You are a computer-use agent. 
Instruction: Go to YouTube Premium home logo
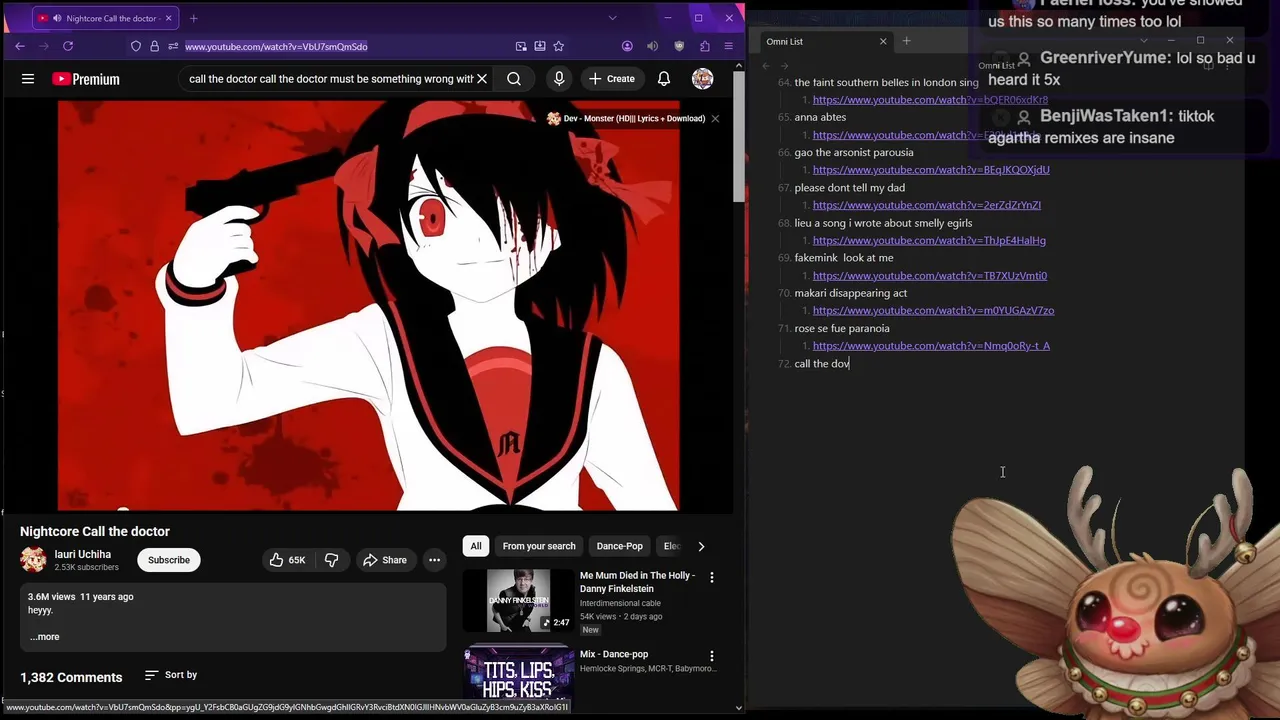click(86, 79)
